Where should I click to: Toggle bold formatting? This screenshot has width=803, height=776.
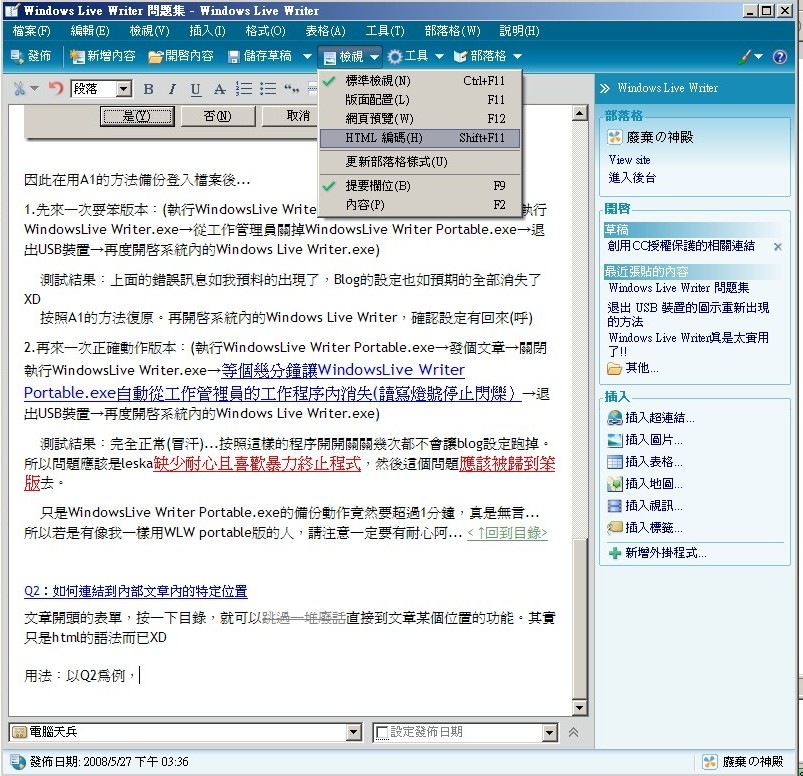pyautogui.click(x=149, y=89)
